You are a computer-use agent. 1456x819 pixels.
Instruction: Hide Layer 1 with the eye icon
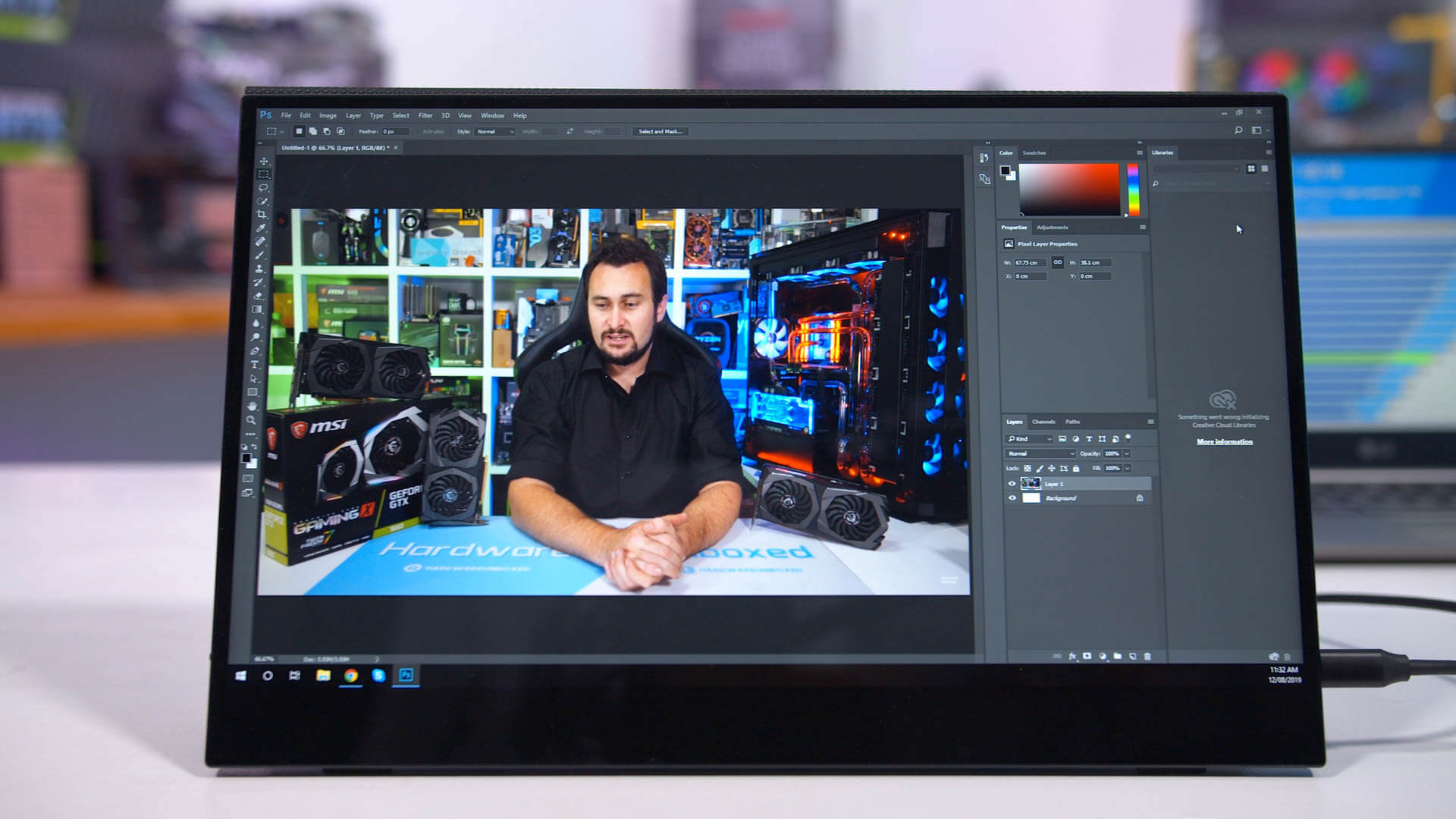pyautogui.click(x=1012, y=484)
